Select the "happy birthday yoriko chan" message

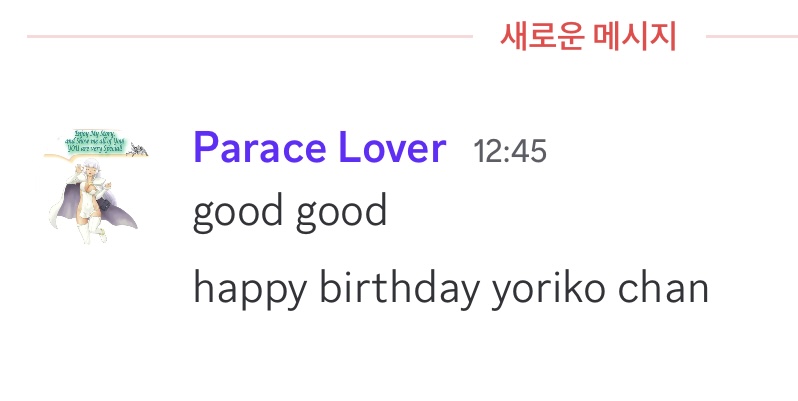450,289
